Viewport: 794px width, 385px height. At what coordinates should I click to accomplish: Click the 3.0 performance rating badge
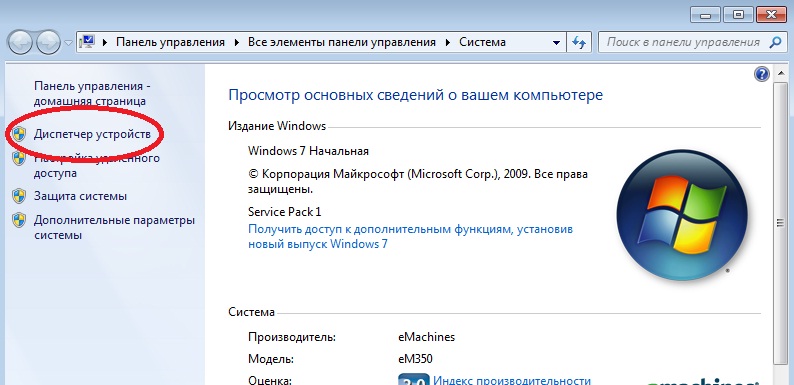click(x=413, y=379)
